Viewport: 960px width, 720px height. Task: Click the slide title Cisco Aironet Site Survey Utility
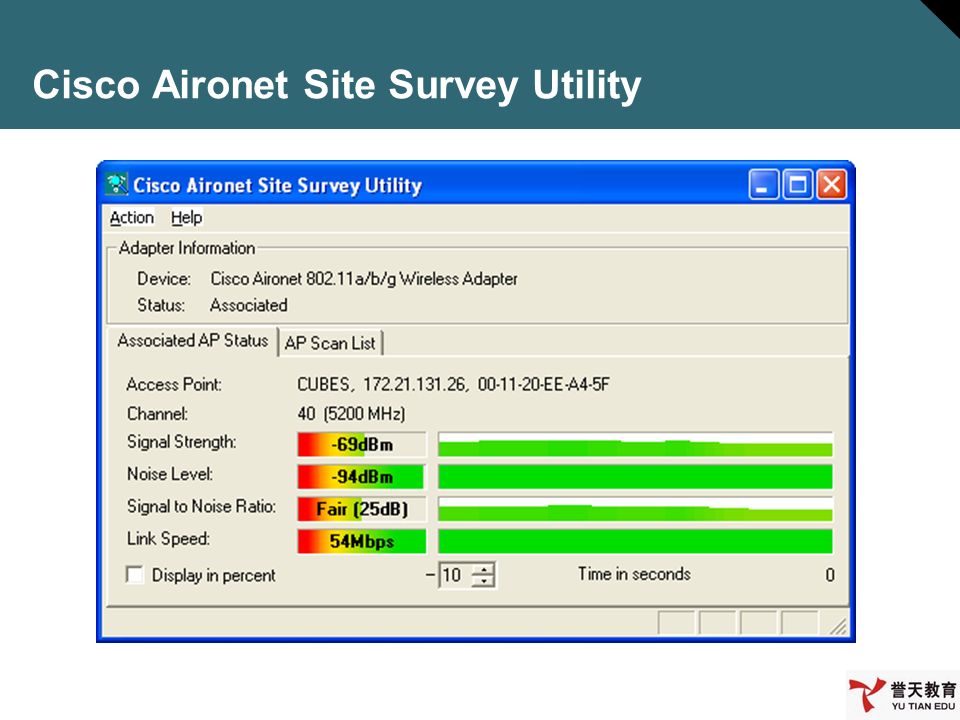pyautogui.click(x=337, y=85)
